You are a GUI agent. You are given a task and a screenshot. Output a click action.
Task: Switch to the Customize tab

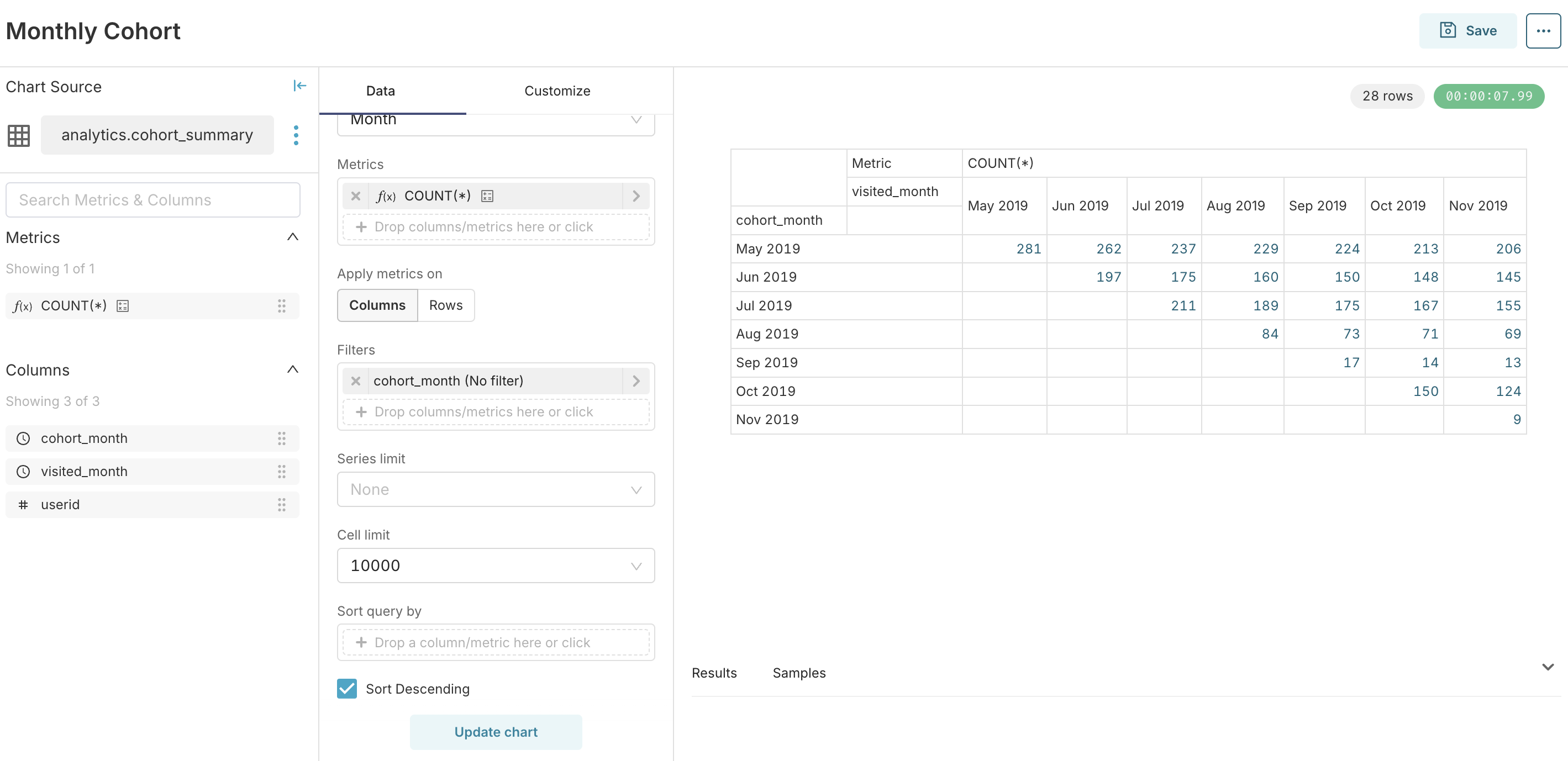pyautogui.click(x=557, y=91)
